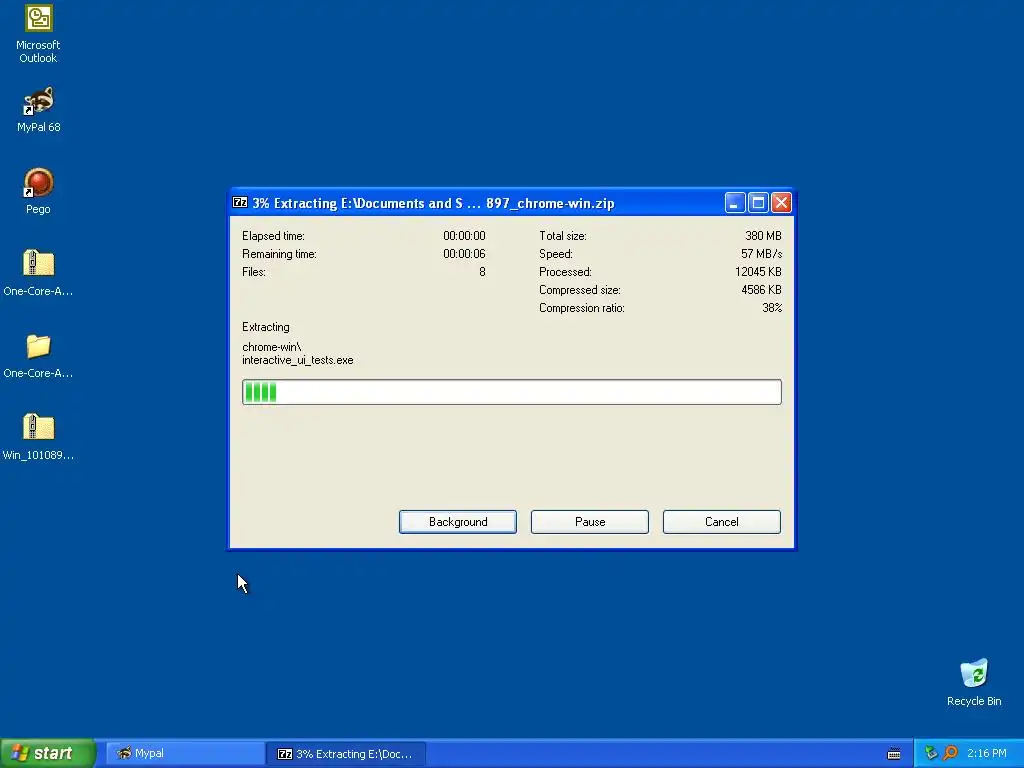Close the 7-Zip extraction dialog
This screenshot has height=768, width=1024.
coord(781,203)
